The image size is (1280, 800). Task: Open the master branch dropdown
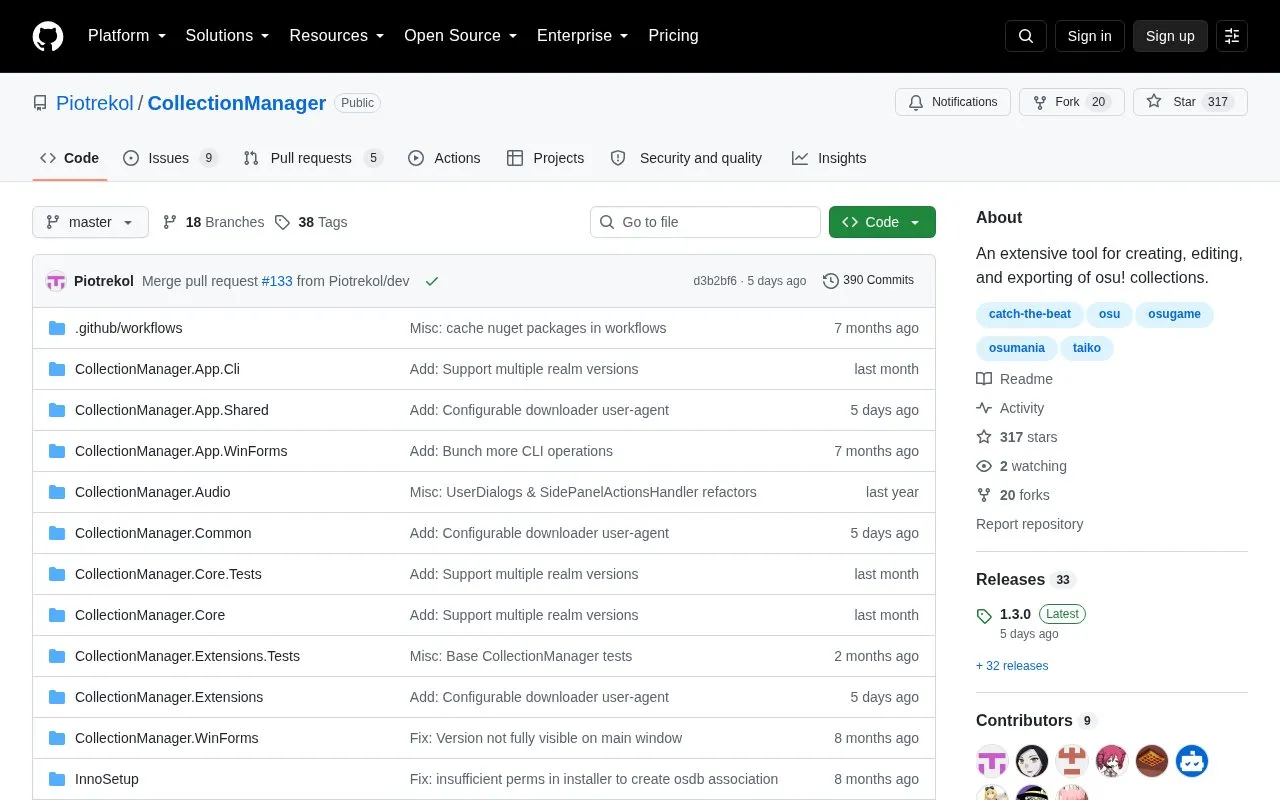coord(90,222)
